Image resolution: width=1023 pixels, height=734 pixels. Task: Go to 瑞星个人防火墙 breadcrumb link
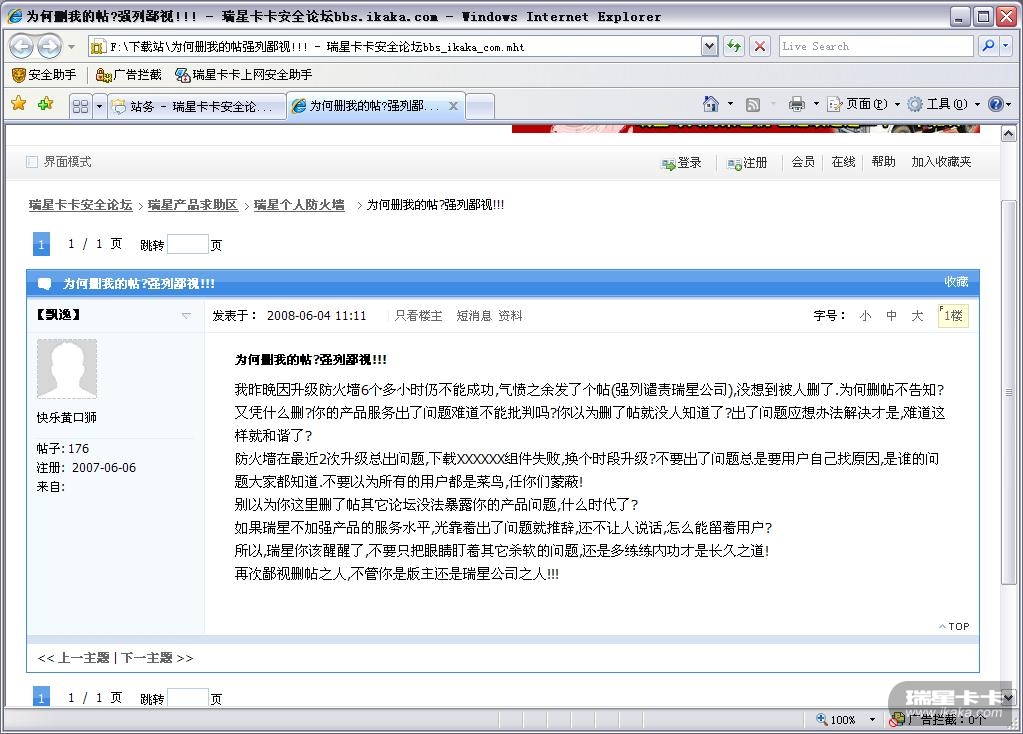point(299,205)
